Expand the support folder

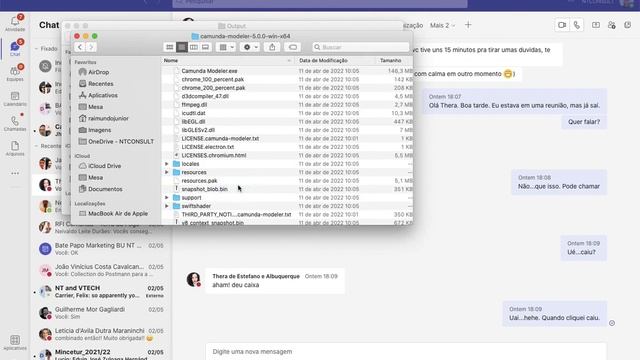[167, 198]
